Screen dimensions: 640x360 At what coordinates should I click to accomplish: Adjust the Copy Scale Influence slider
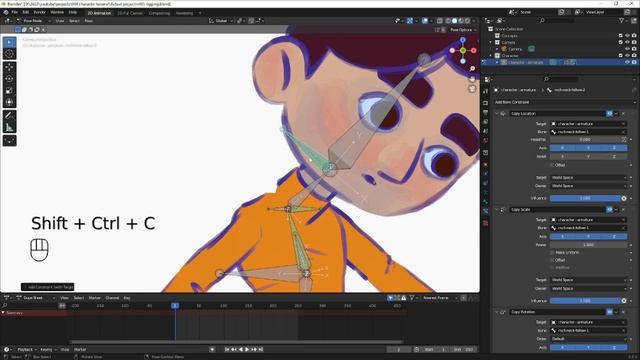pos(584,301)
